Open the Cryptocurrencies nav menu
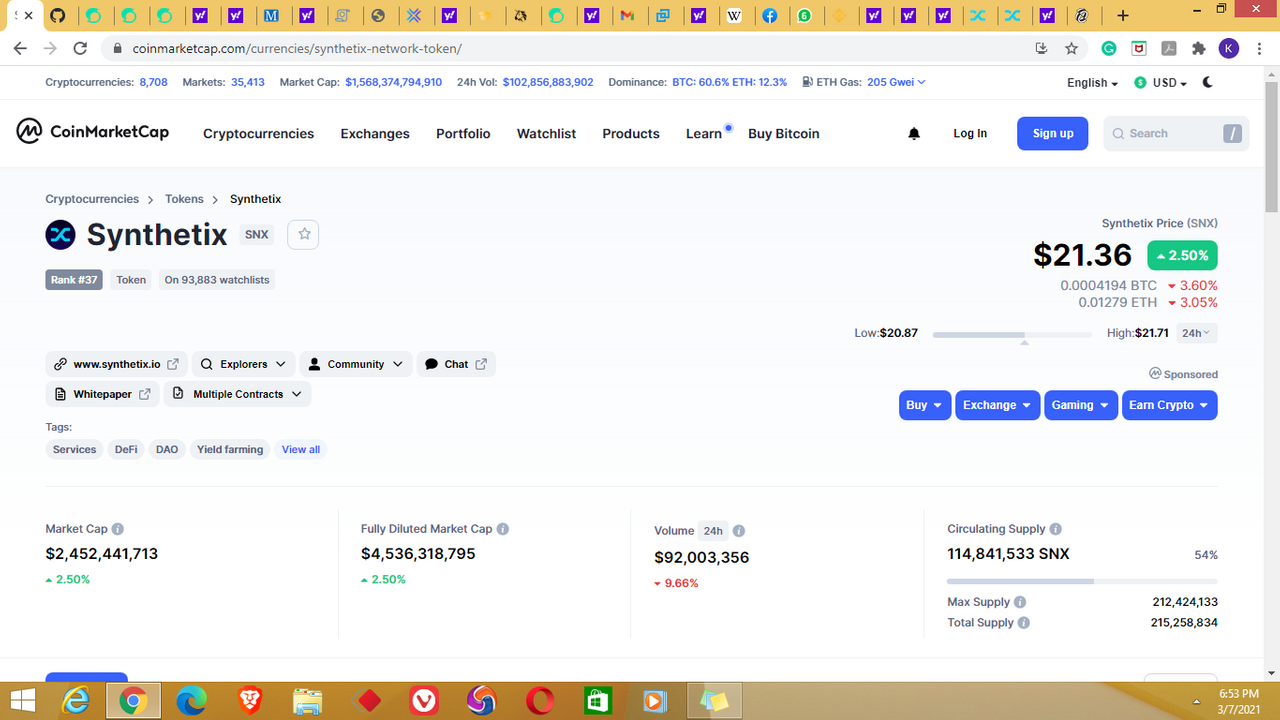 258,133
